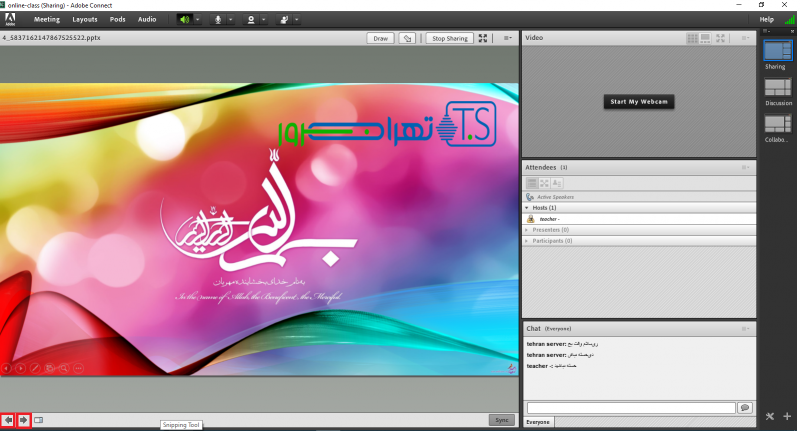Click the webcam icon in top toolbar
The image size is (800, 431).
[251, 19]
